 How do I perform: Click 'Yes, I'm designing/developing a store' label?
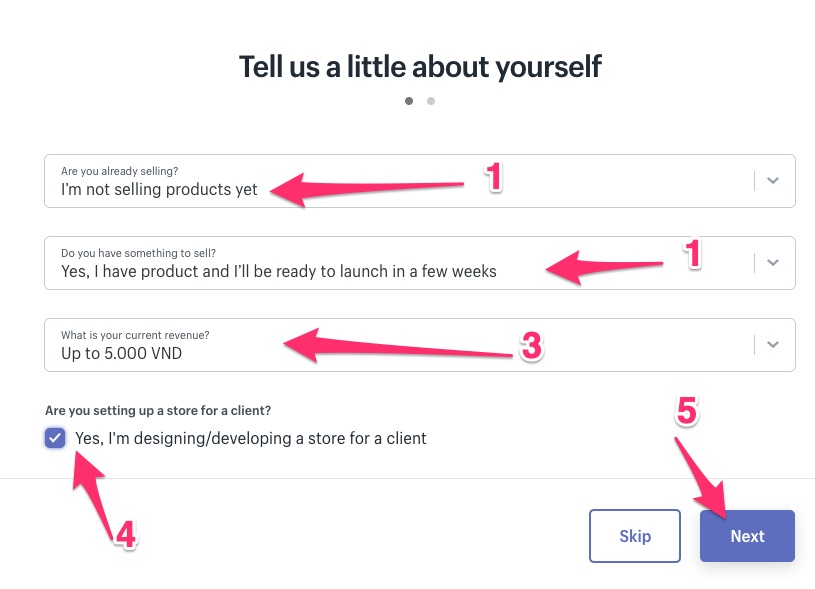250,438
